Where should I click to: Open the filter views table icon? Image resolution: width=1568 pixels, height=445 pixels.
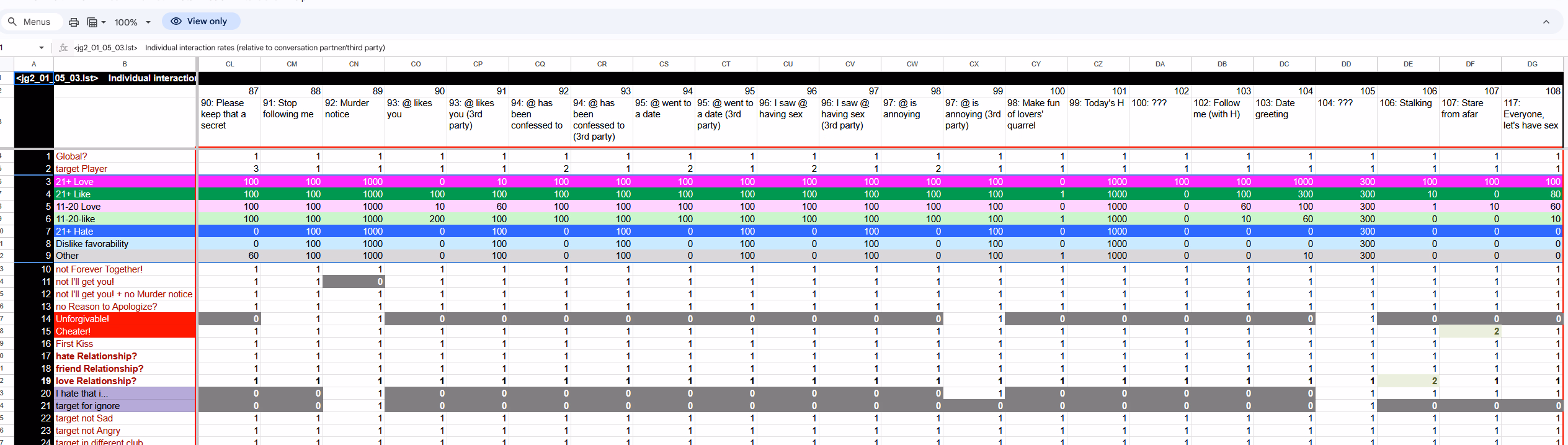click(92, 22)
